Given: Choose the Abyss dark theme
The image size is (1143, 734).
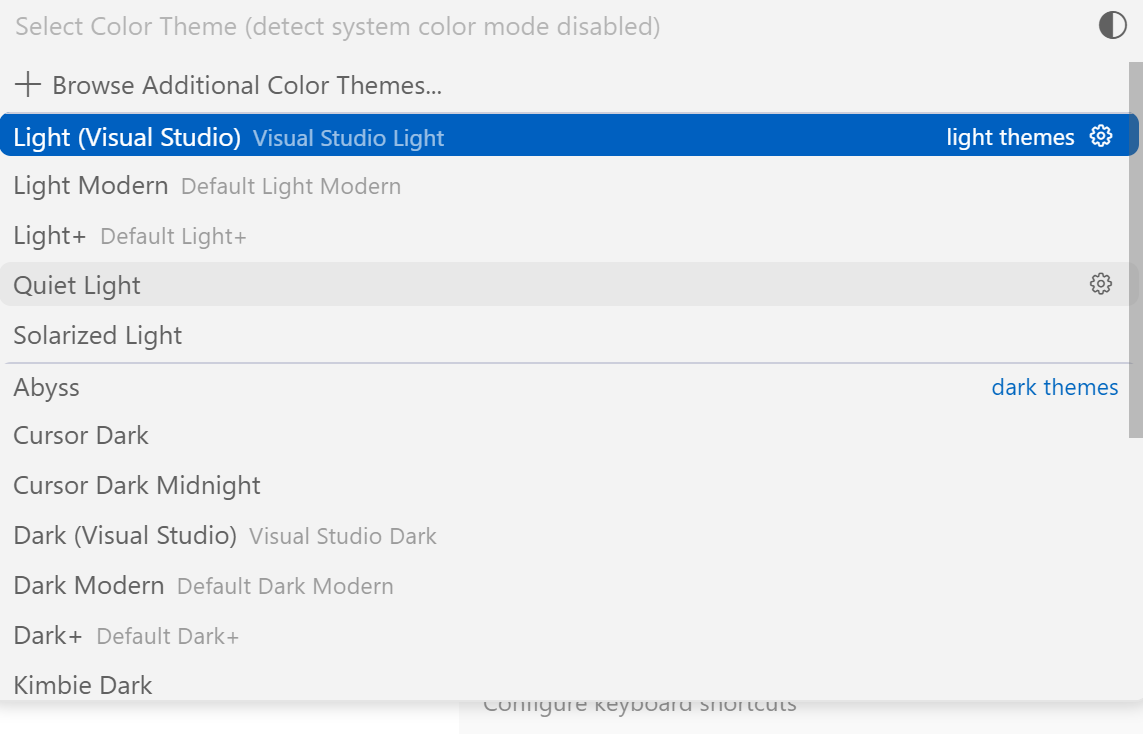Looking at the screenshot, I should (x=569, y=387).
